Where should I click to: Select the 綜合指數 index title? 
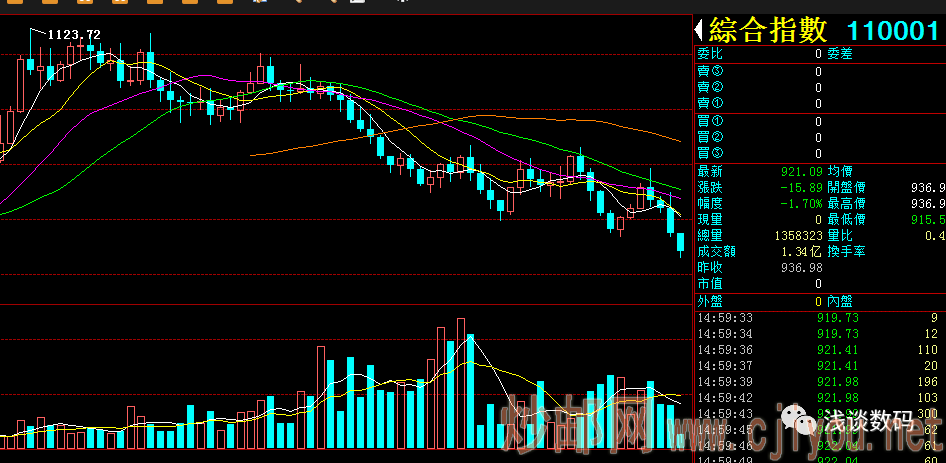pos(769,30)
